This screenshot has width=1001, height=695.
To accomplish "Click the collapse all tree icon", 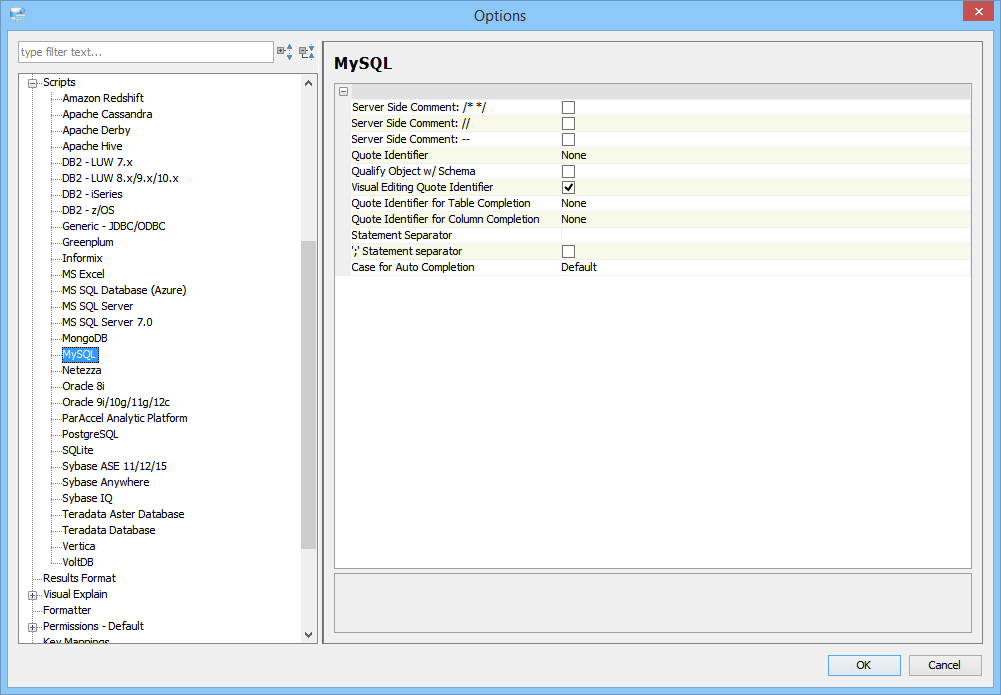I will pos(307,52).
